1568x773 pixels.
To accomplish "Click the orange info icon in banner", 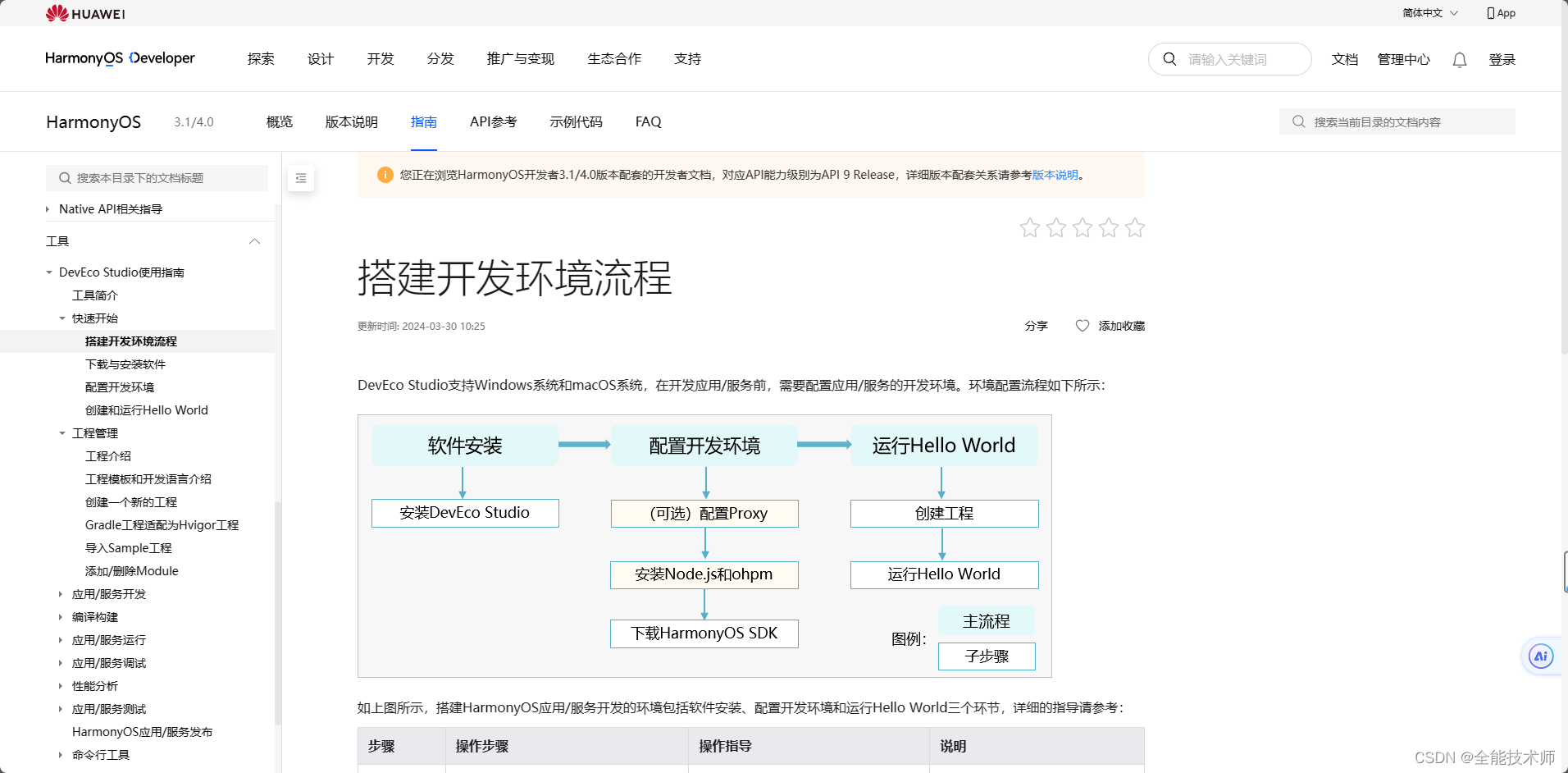I will (x=385, y=175).
